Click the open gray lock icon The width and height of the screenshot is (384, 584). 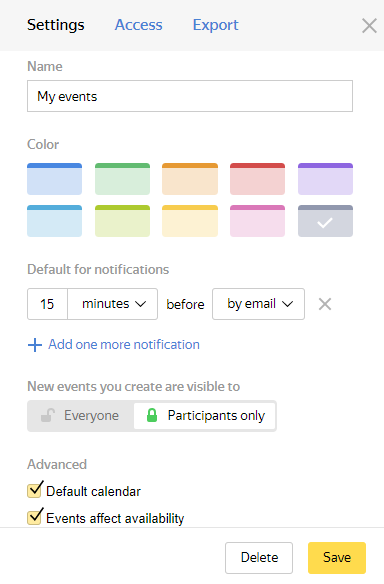point(48,415)
